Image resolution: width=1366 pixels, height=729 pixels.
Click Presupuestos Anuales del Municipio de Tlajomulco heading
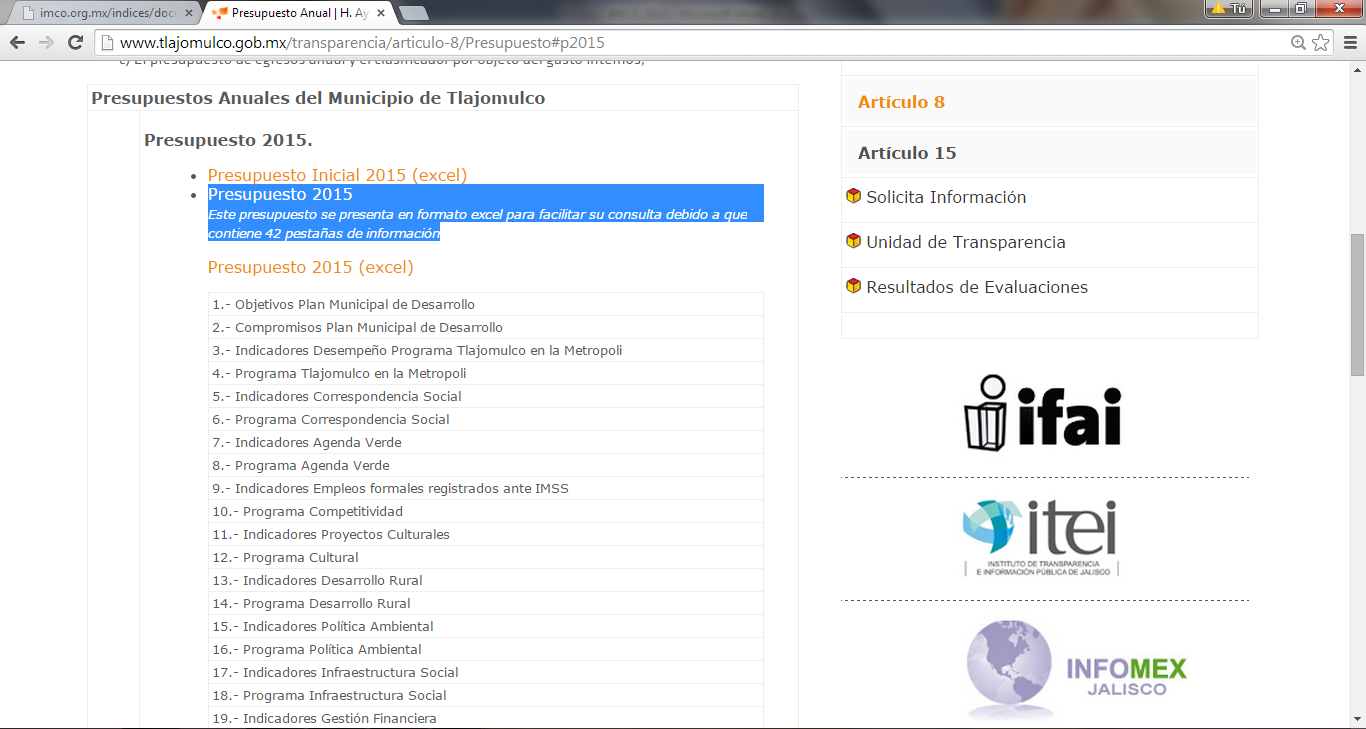(x=318, y=98)
